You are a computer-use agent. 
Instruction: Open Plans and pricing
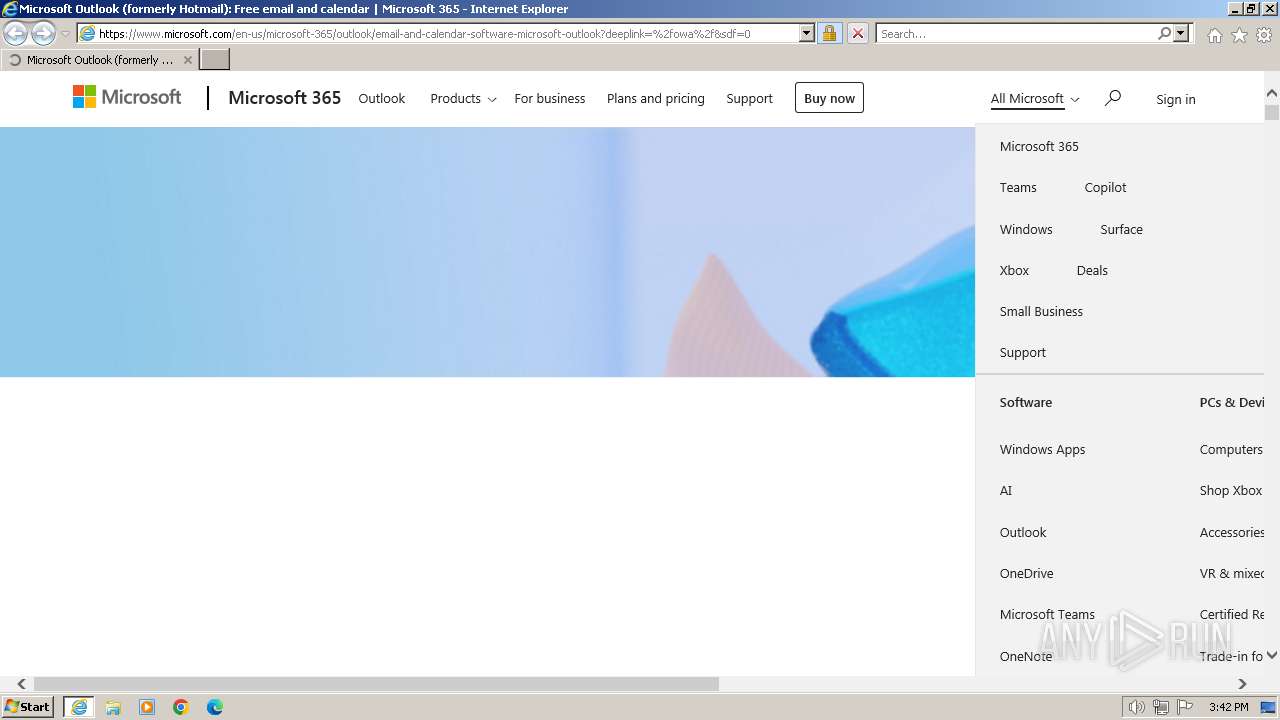click(x=656, y=98)
